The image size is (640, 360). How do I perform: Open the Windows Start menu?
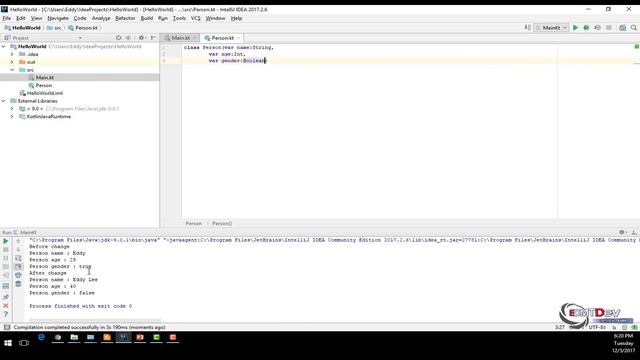8,343
